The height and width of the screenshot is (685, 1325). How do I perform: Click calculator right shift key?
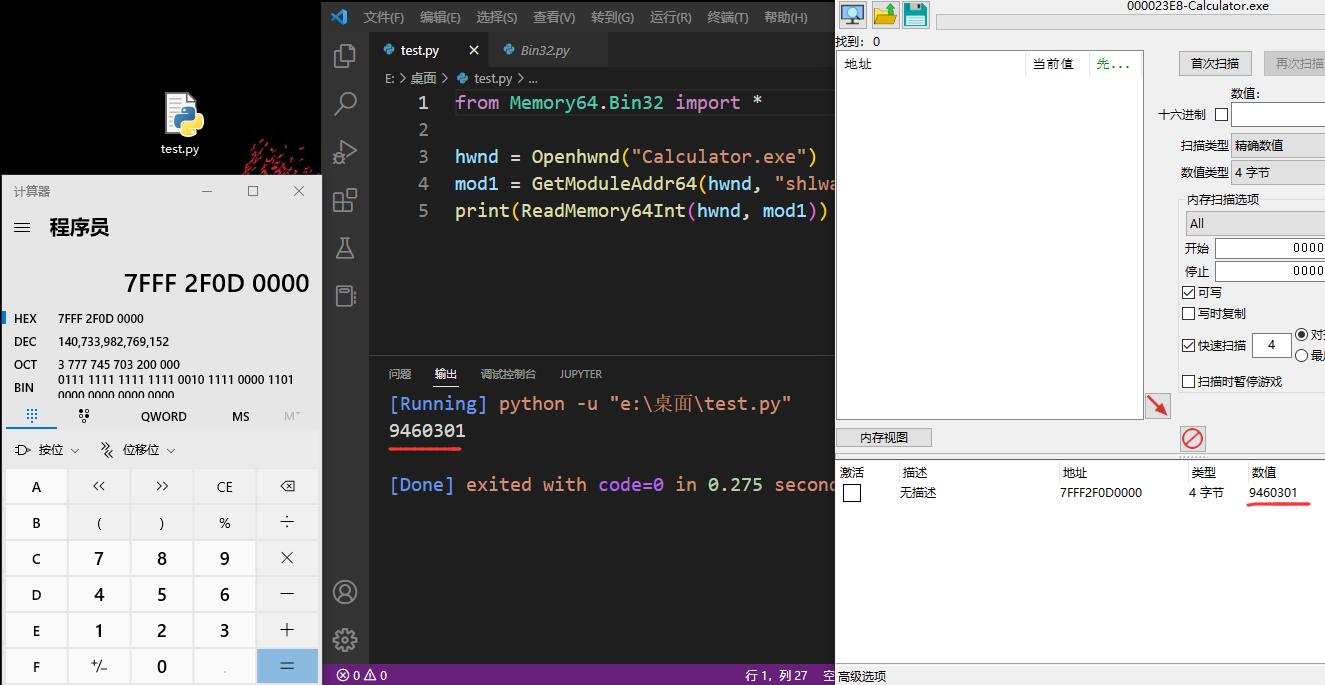[x=161, y=487]
